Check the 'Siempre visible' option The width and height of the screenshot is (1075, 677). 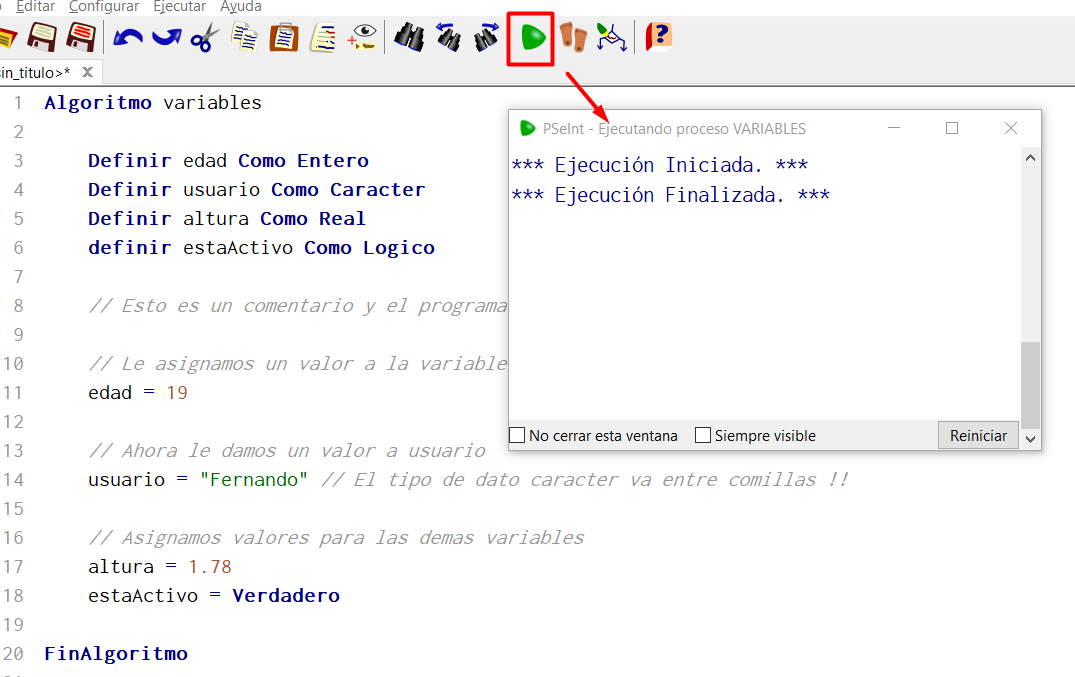(x=703, y=436)
